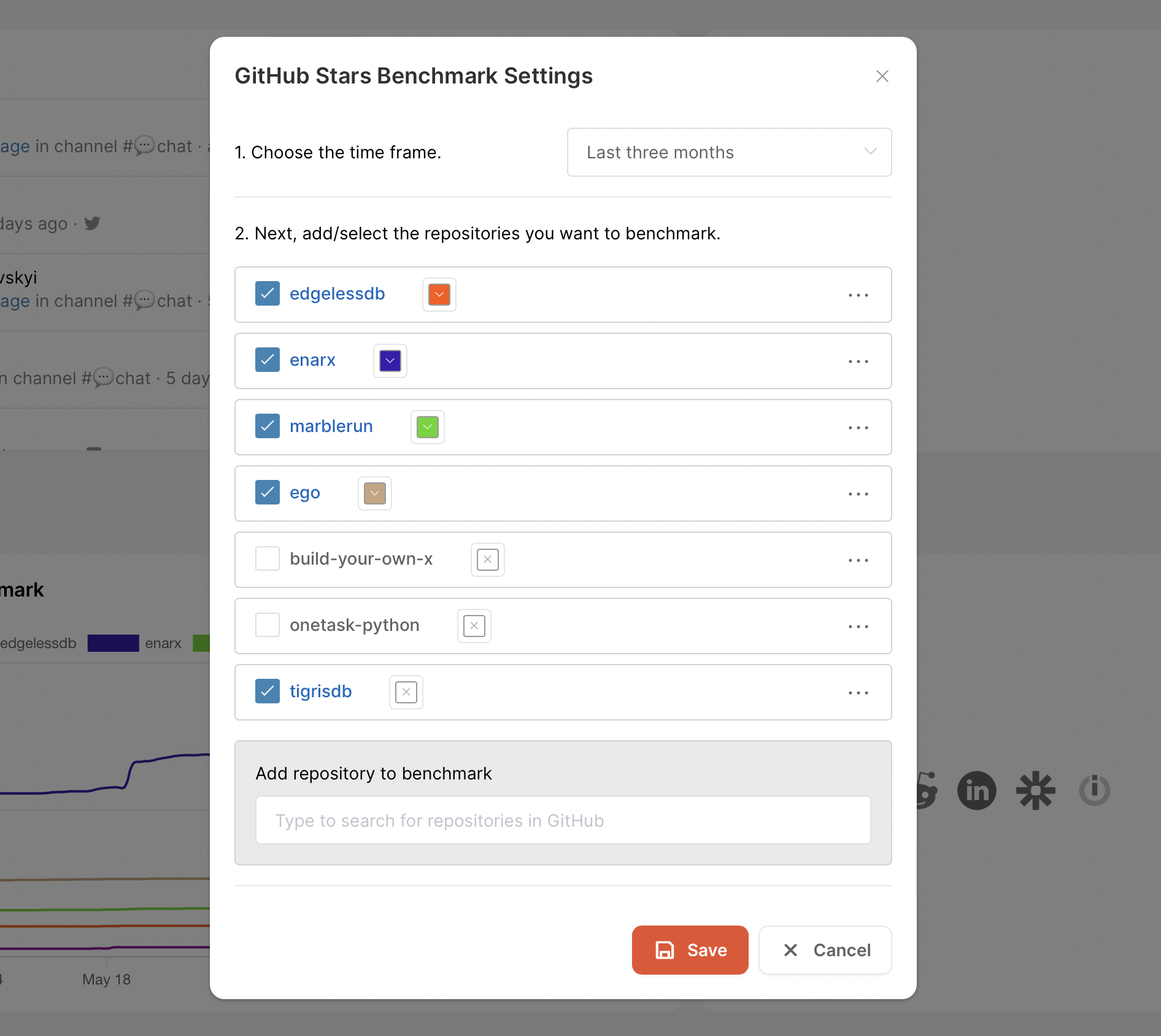
Task: Uncheck the tigrisdb repository checkbox
Action: (268, 691)
